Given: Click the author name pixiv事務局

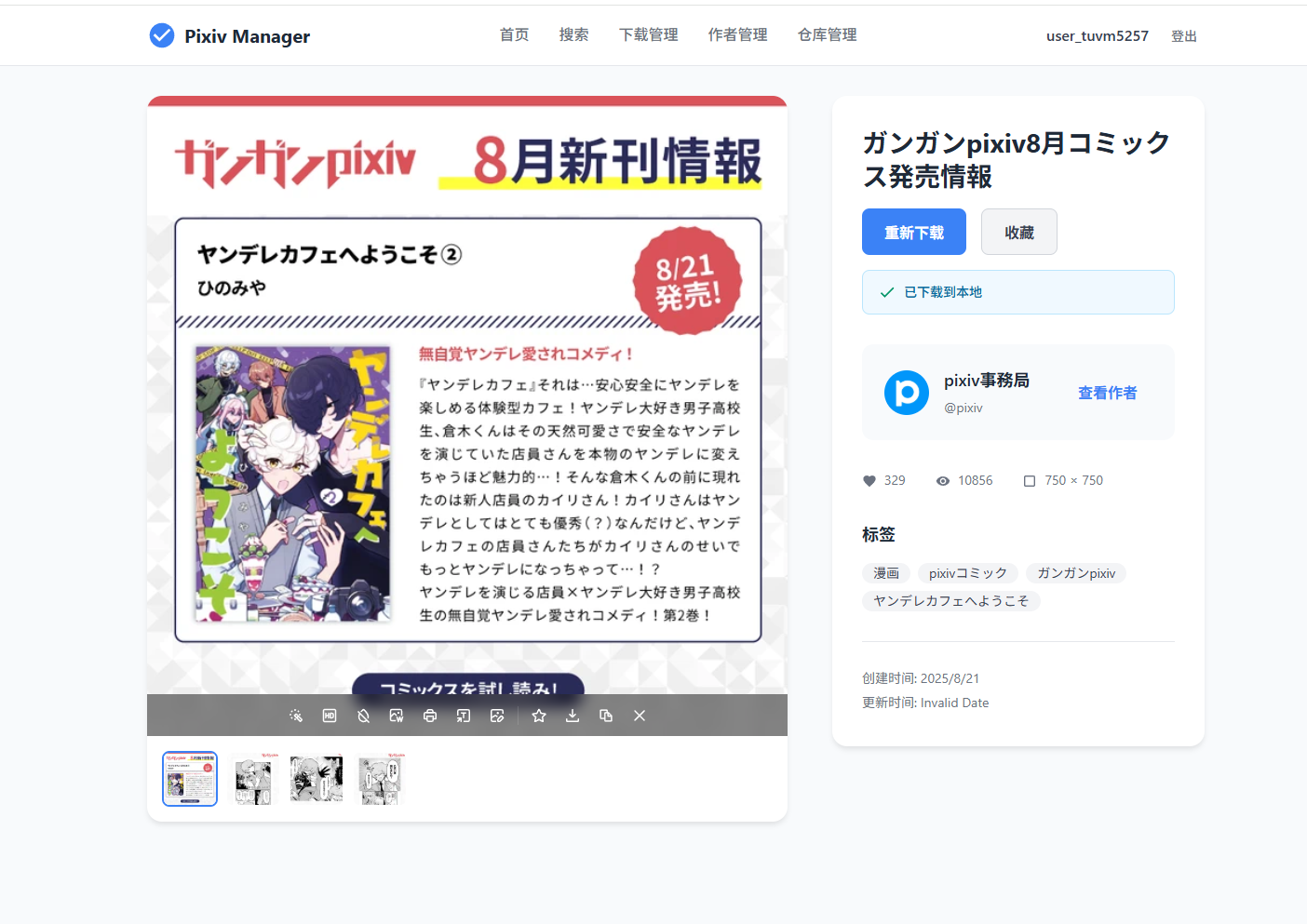Looking at the screenshot, I should tap(987, 381).
